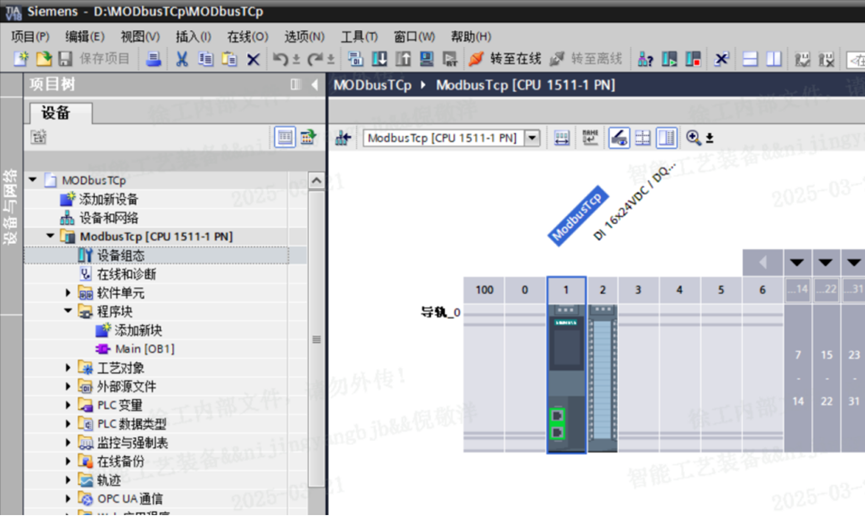Click the Upload from device icon
Image resolution: width=865 pixels, height=516 pixels.
[403, 58]
